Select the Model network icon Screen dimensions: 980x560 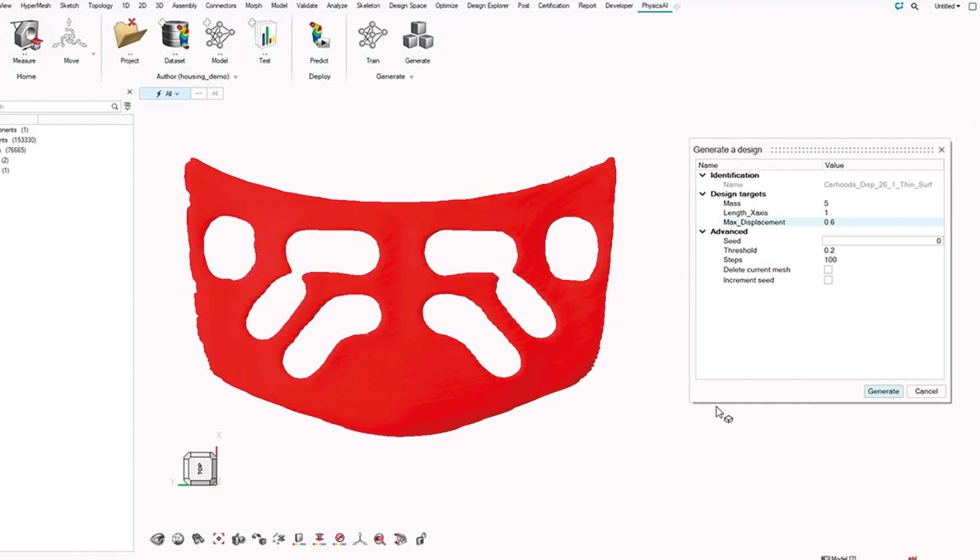coord(219,35)
